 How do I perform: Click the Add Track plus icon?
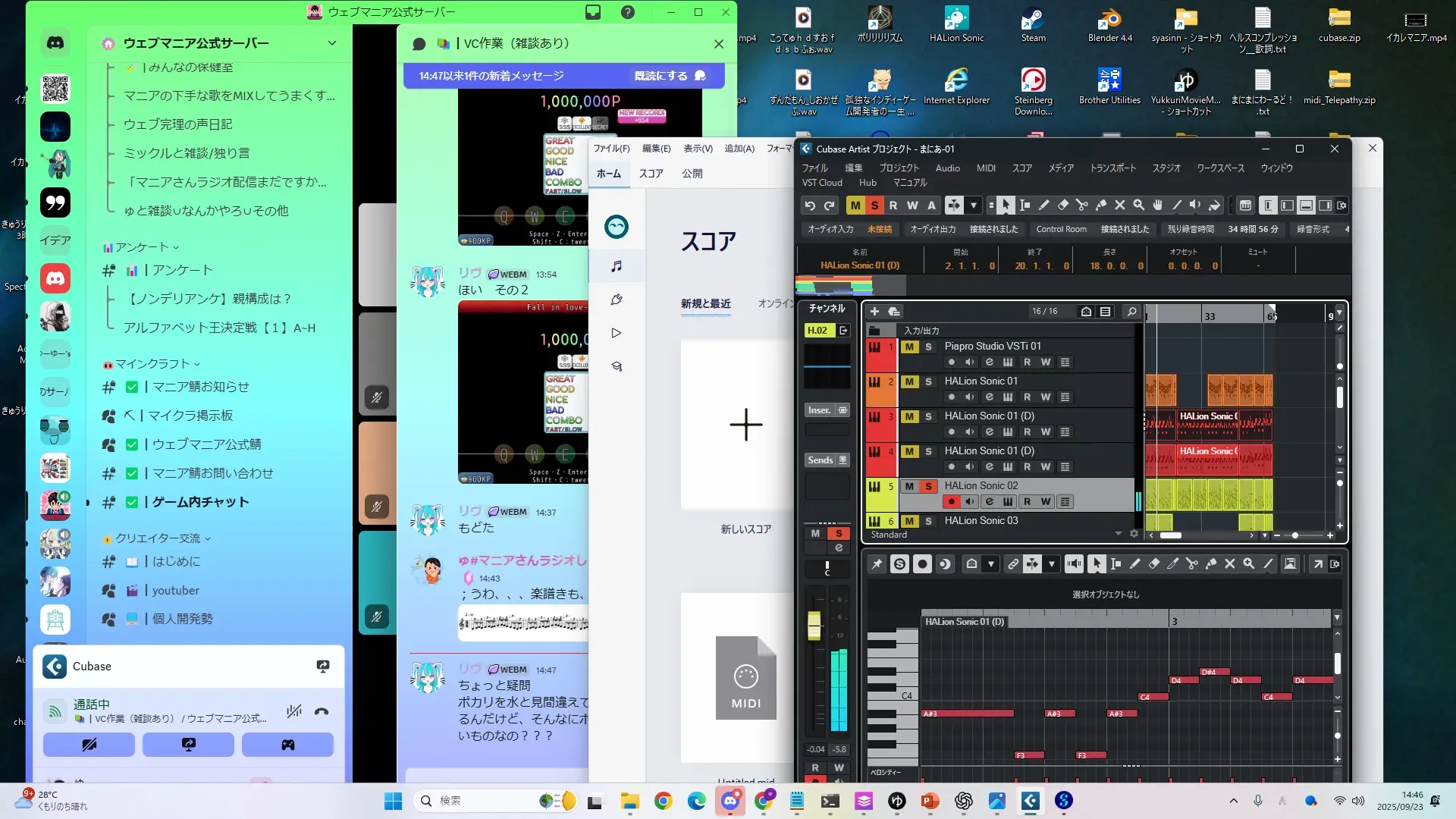click(x=874, y=312)
